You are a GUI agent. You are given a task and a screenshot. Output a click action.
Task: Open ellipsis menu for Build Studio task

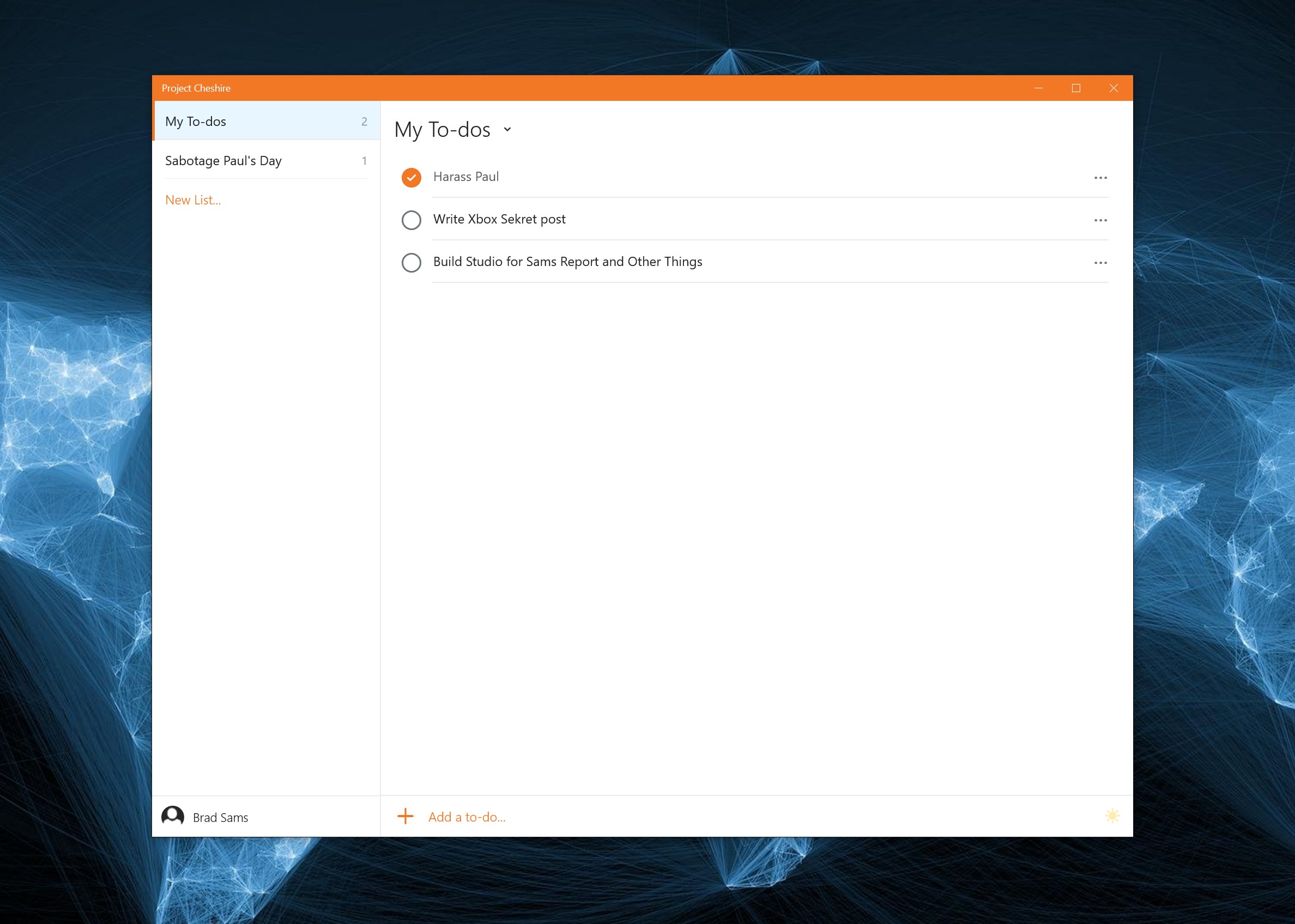(x=1100, y=263)
